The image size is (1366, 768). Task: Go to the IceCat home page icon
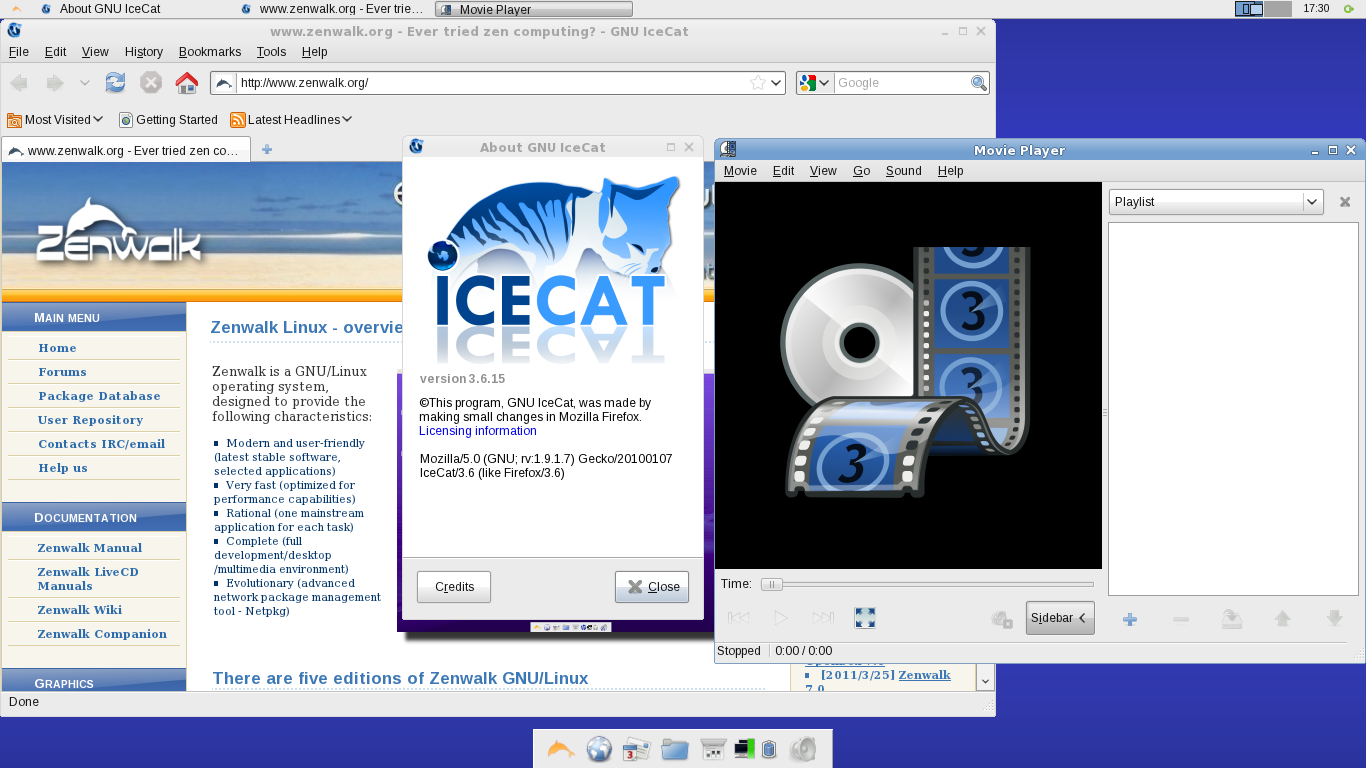(187, 83)
